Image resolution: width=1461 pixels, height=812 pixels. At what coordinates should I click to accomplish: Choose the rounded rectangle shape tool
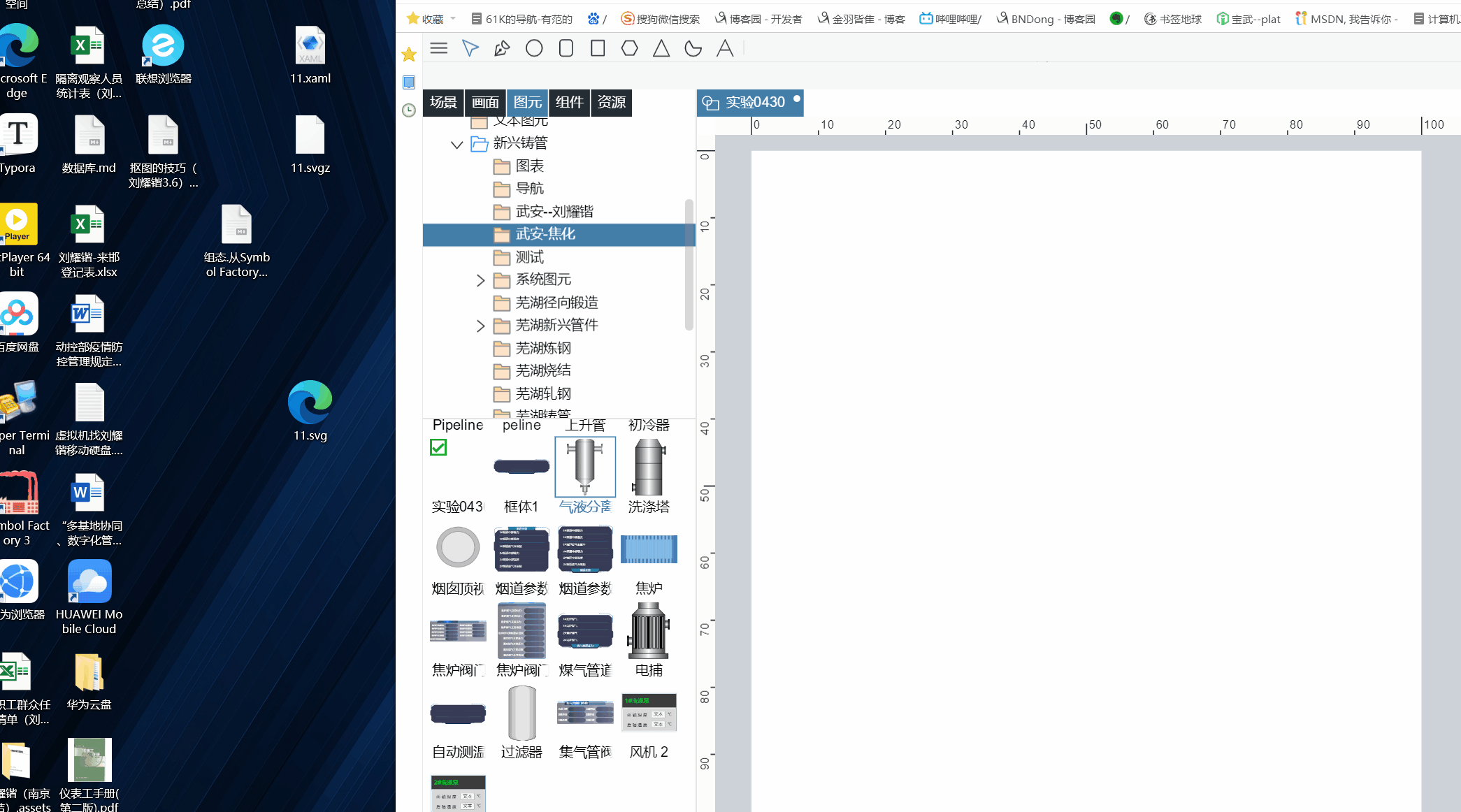[566, 48]
